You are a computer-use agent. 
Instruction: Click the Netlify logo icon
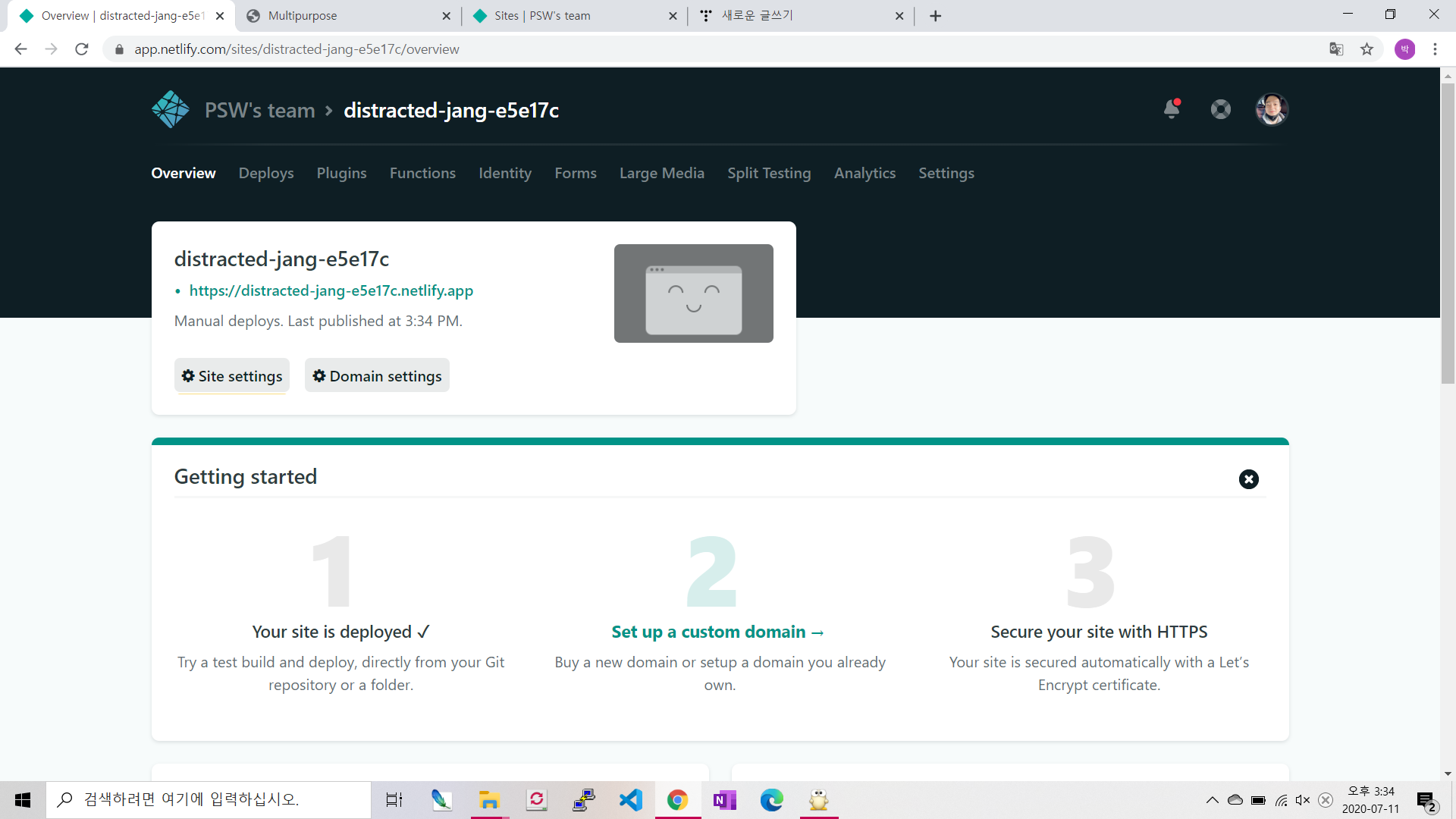click(171, 110)
